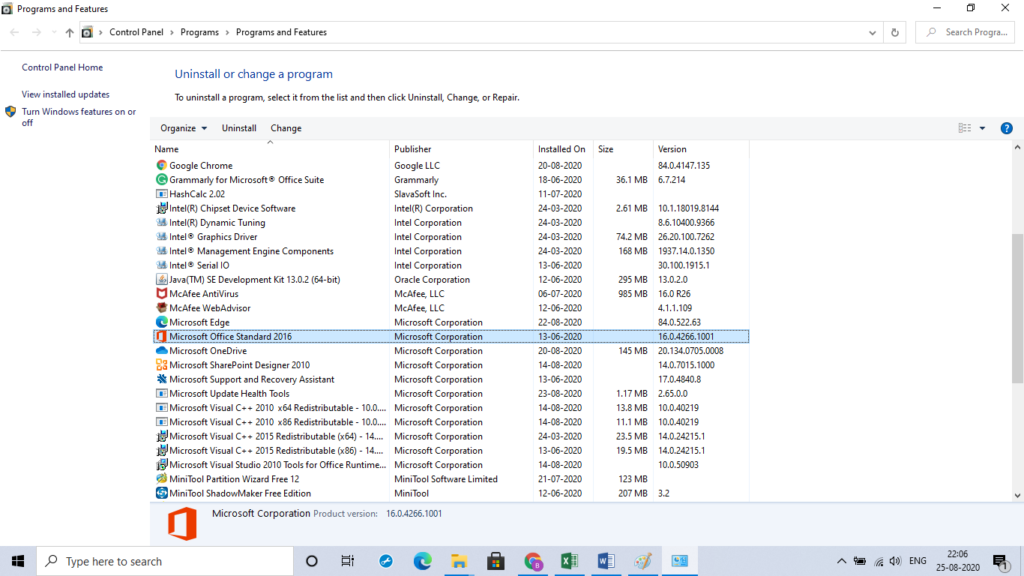Click the Task View taskbar icon
The image size is (1024, 576).
click(347, 561)
